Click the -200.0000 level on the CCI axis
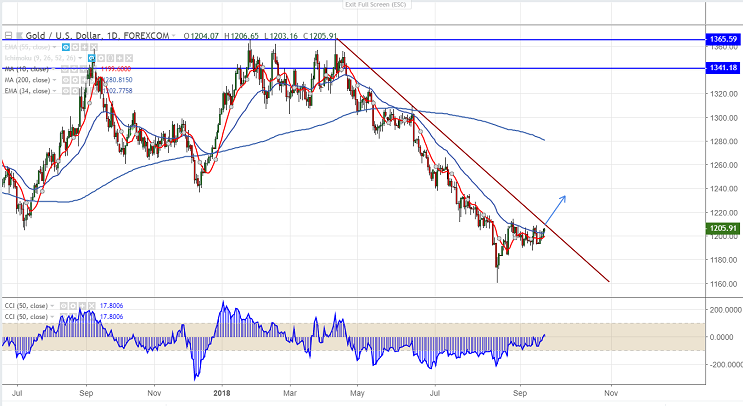 725,365
